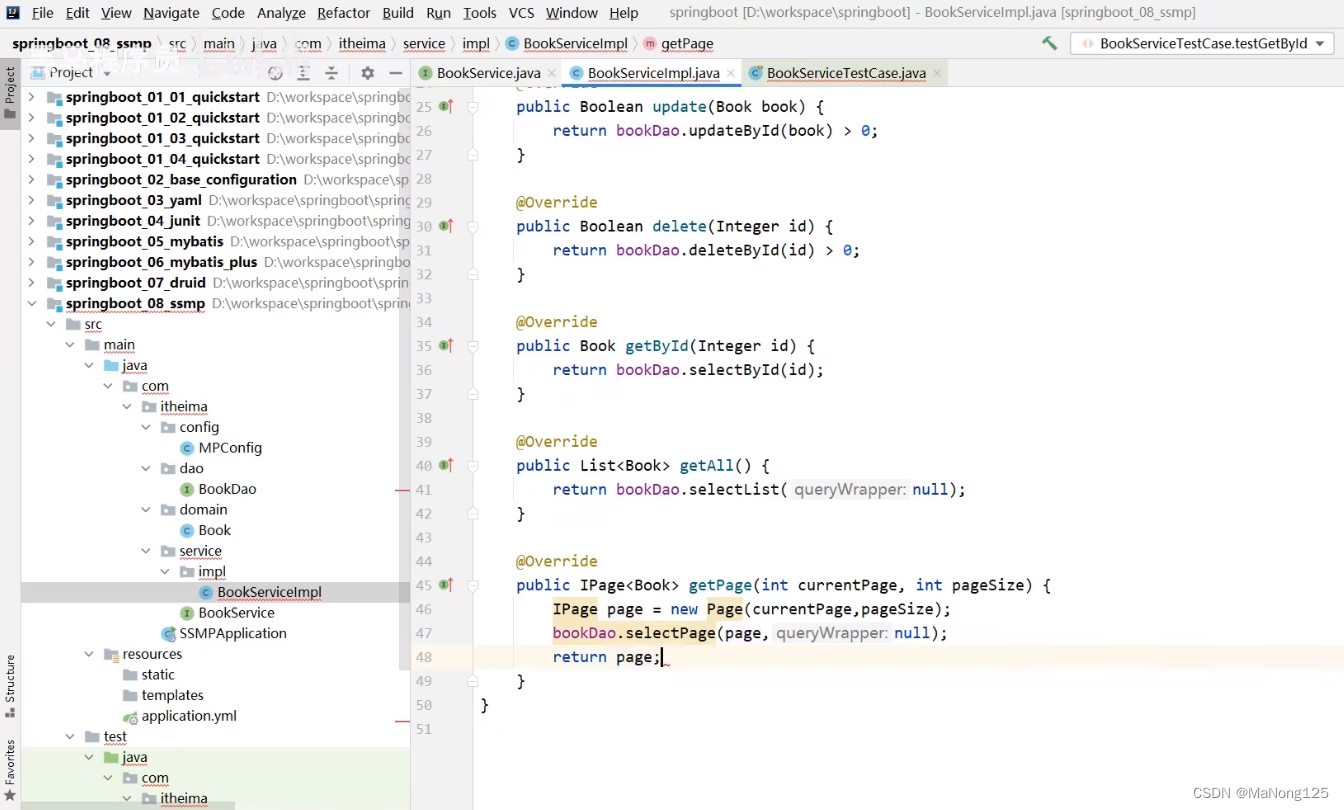The height and width of the screenshot is (810, 1344).
Task: Collapse the resources folder
Action: pos(89,654)
